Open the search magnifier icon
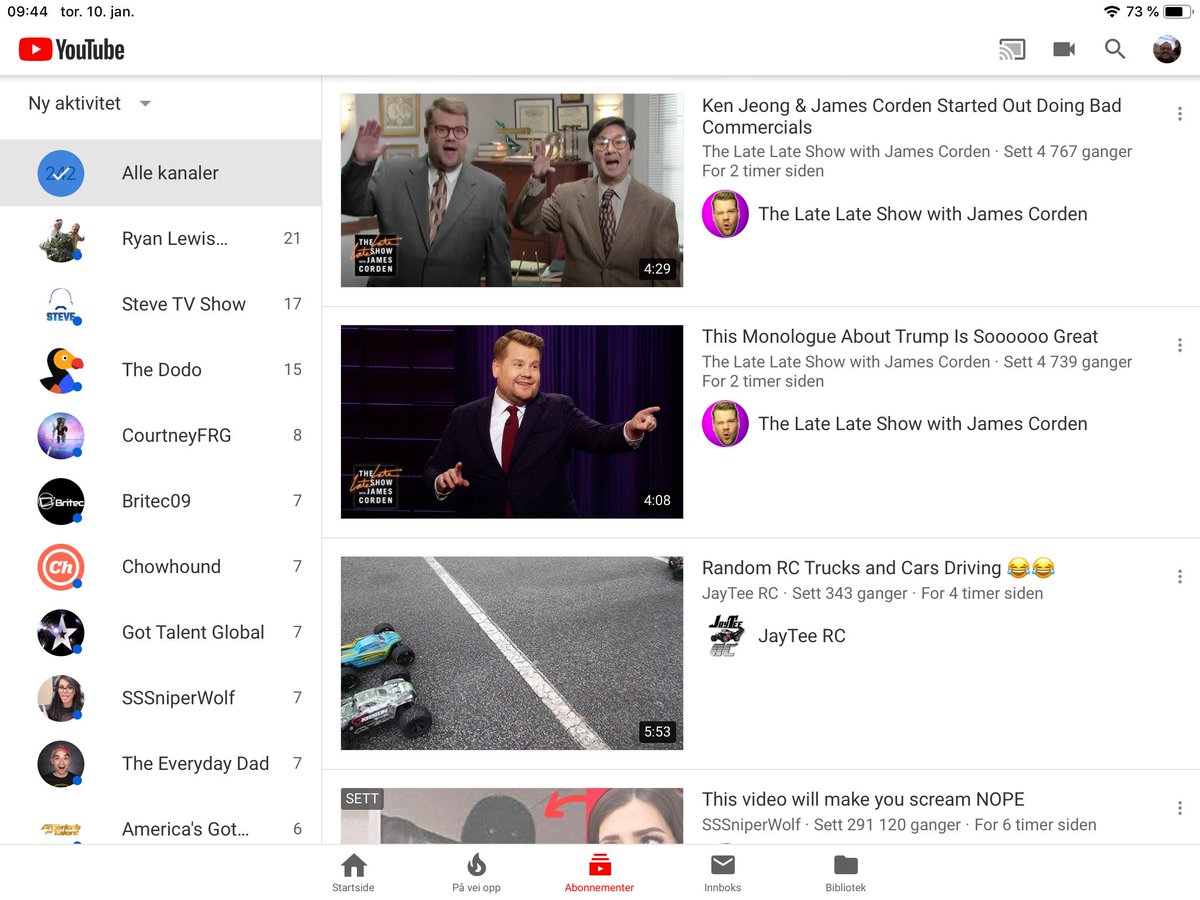The width and height of the screenshot is (1200, 900). [x=1115, y=49]
